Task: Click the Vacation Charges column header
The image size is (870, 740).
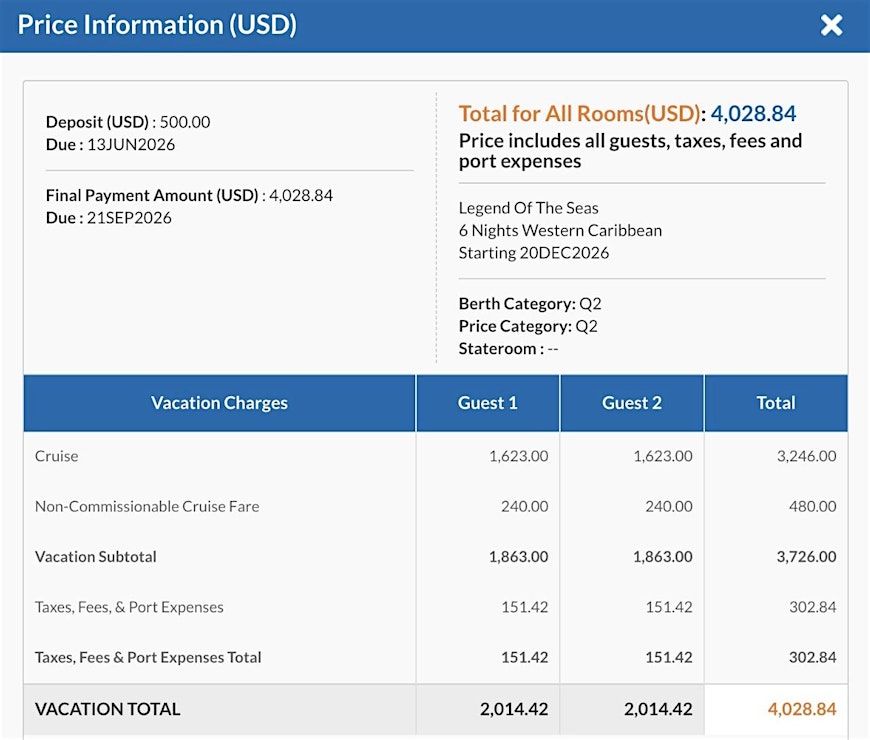Action: tap(219, 403)
